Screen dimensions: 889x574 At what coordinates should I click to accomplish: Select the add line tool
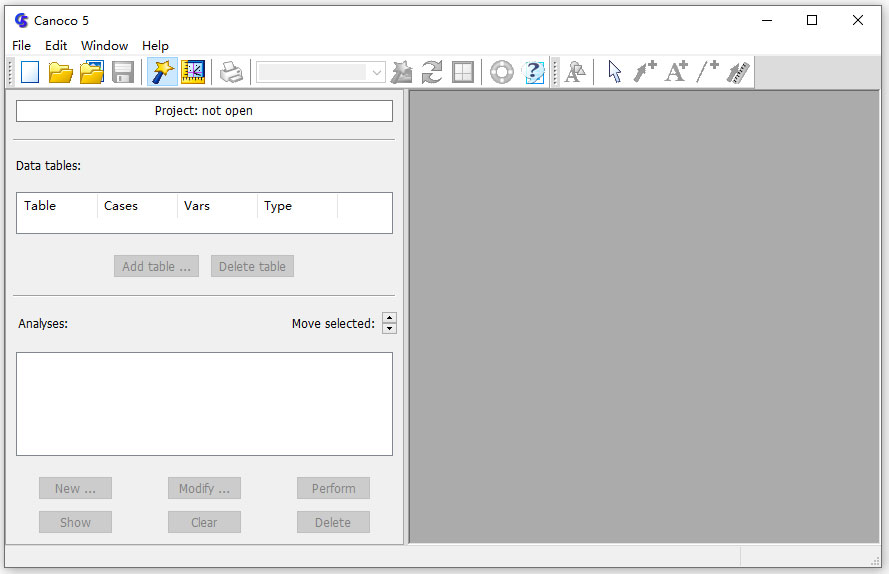coord(707,72)
